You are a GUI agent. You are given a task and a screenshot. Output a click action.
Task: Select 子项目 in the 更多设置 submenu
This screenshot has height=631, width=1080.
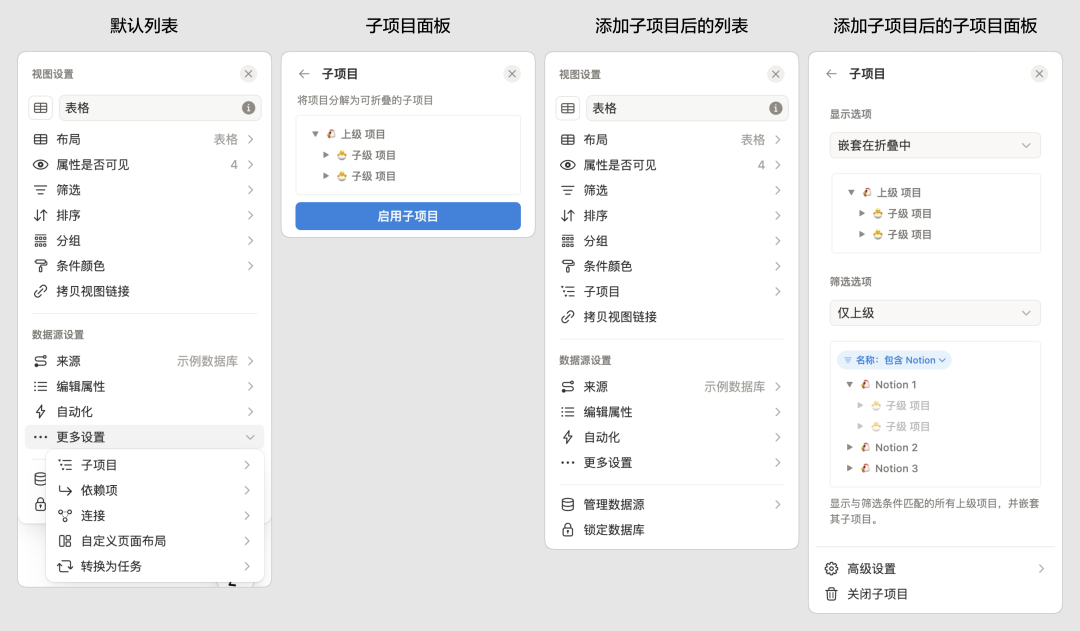100,465
